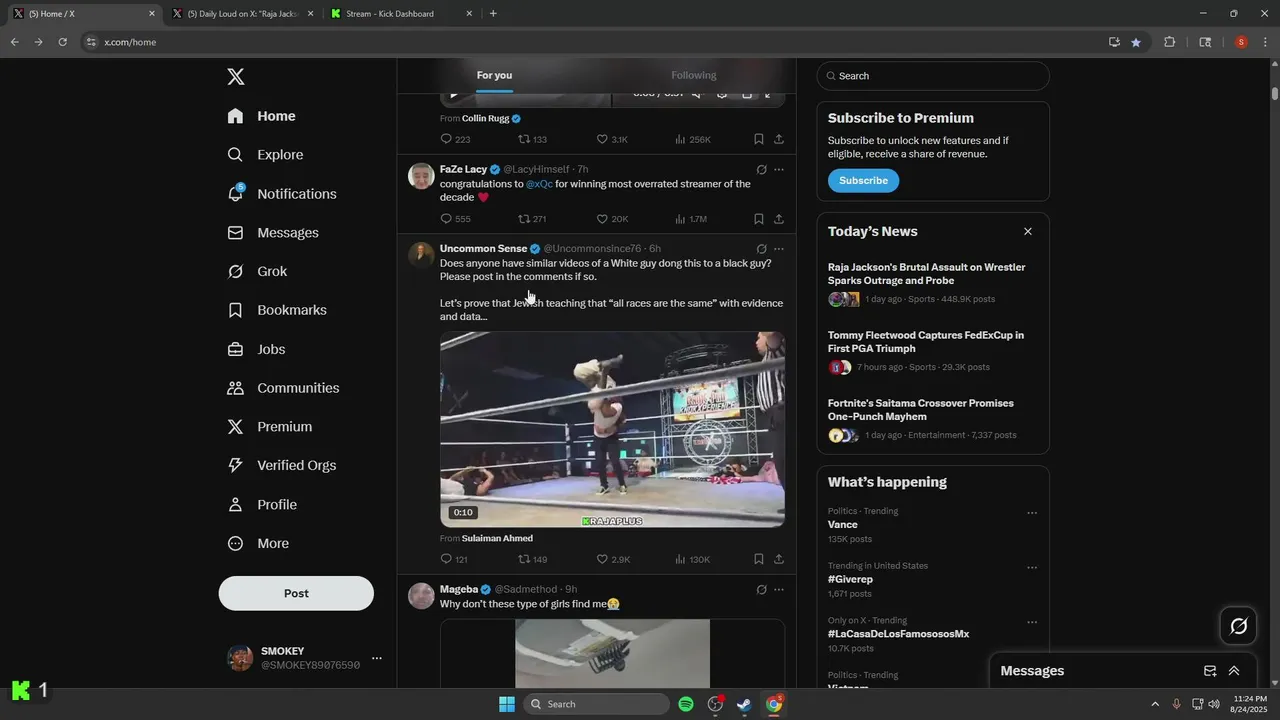Click the Windows Start button
Screen dimensions: 1280x720
point(507,704)
